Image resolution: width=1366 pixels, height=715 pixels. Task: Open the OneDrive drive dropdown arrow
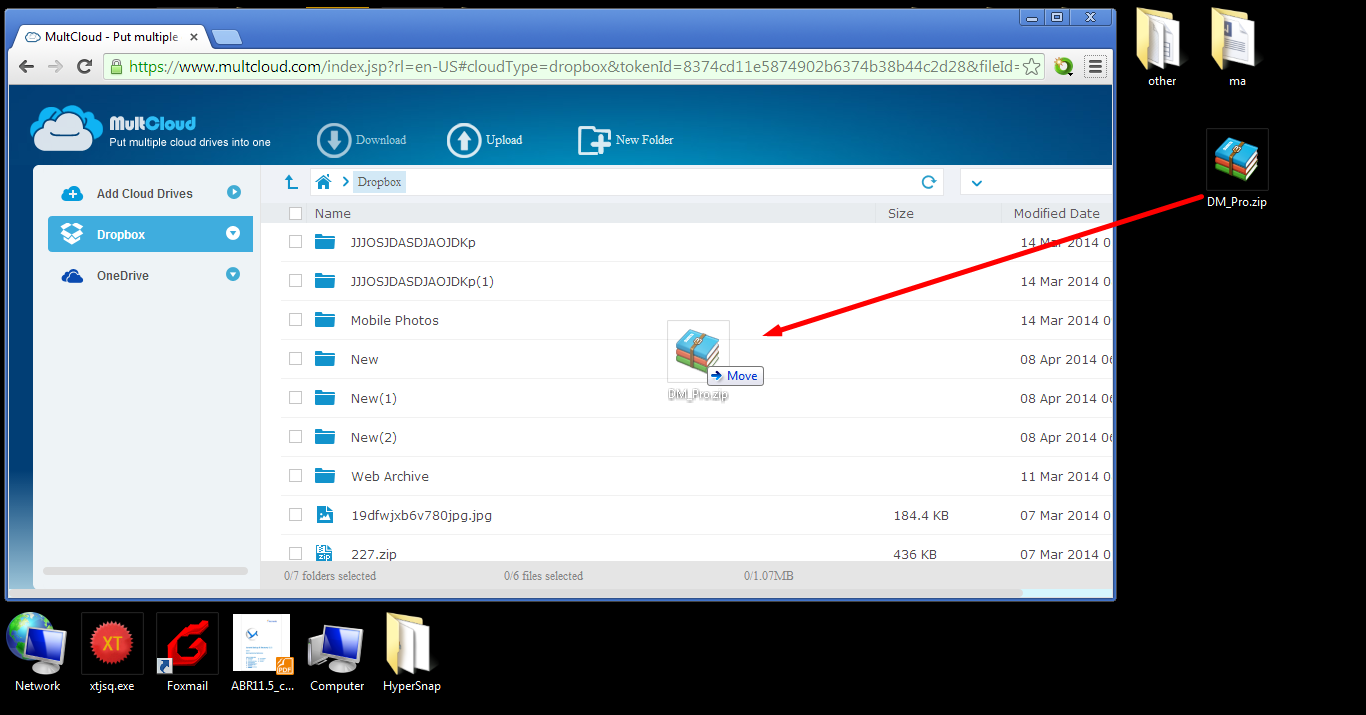tap(233, 274)
